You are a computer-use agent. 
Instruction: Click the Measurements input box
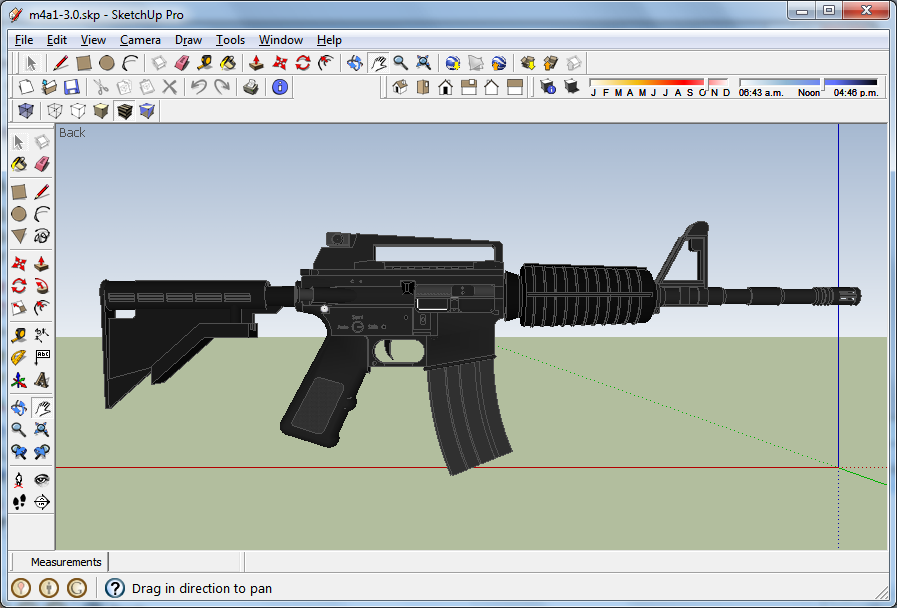(176, 562)
